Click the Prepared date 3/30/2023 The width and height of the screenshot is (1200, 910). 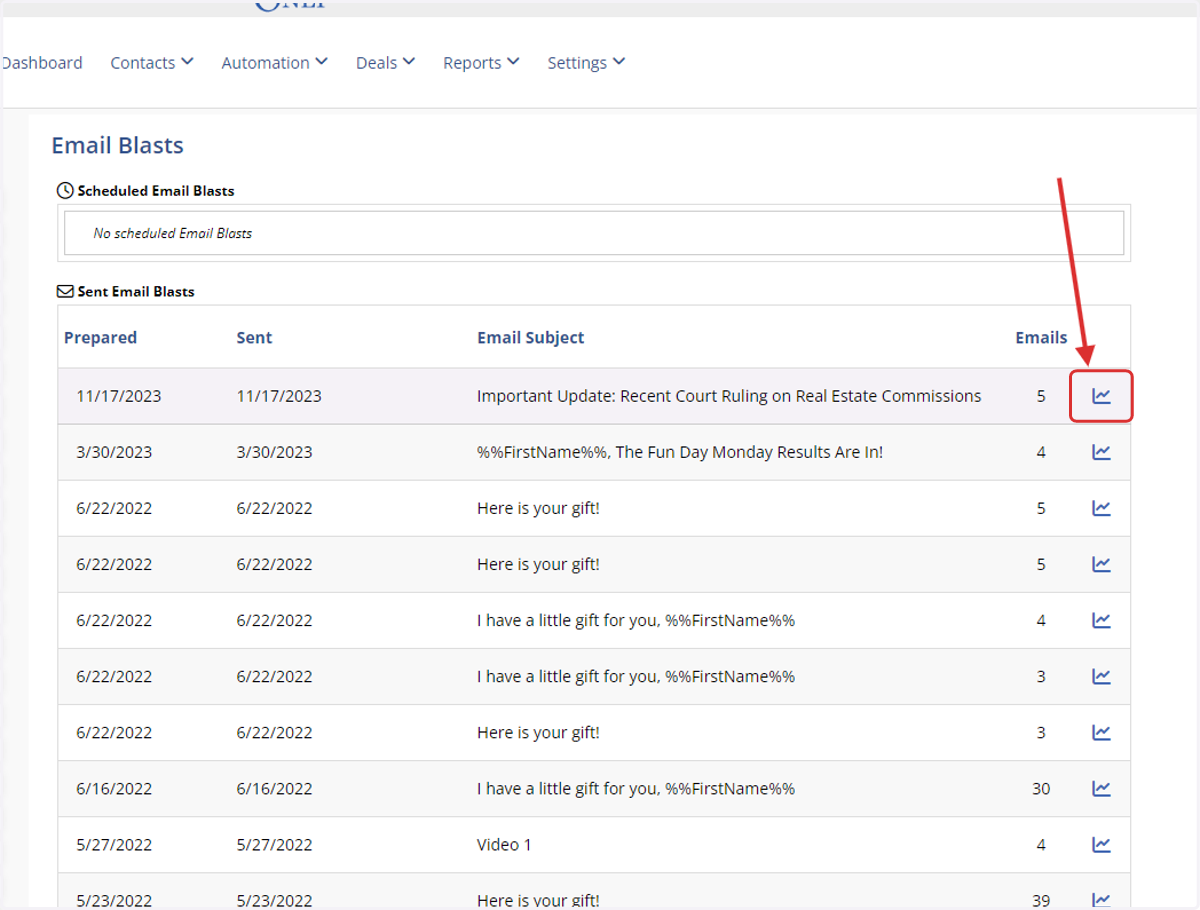[x=114, y=452]
